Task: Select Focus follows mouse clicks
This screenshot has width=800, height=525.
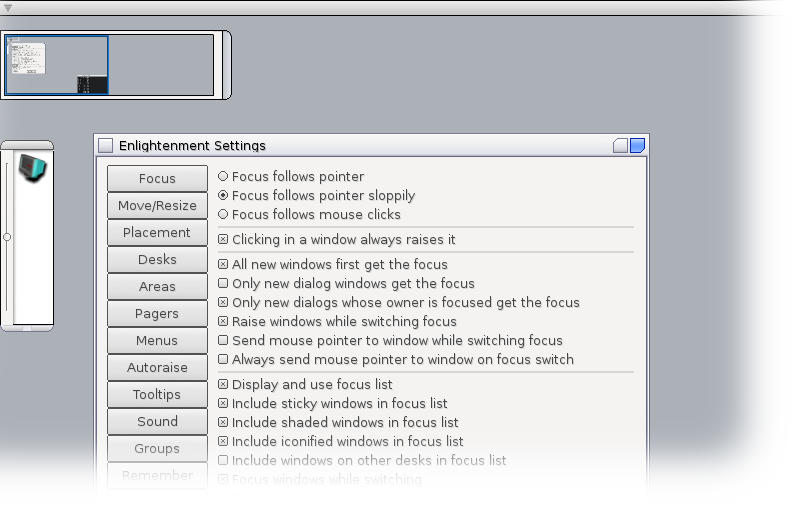Action: (309, 214)
